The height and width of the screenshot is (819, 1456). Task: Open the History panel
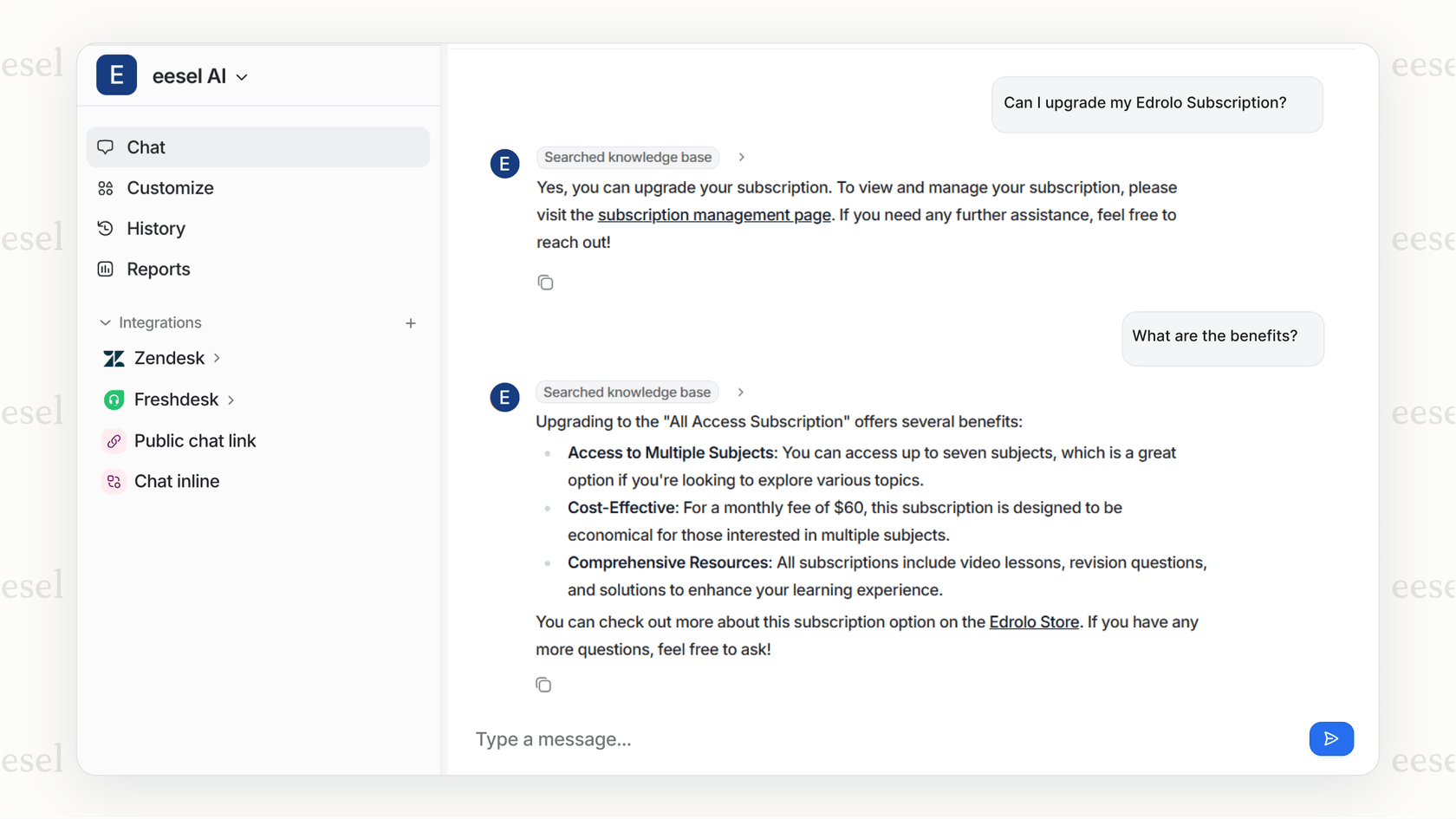pos(157,228)
